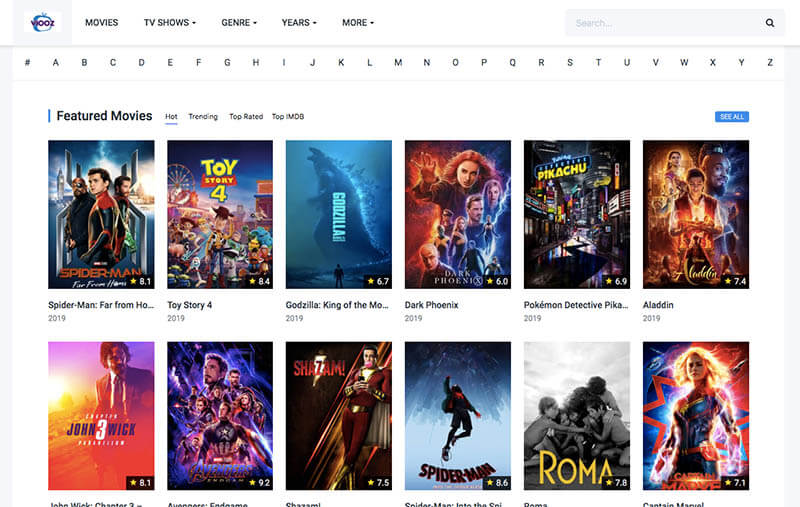Filter titles by letter H

tap(256, 62)
